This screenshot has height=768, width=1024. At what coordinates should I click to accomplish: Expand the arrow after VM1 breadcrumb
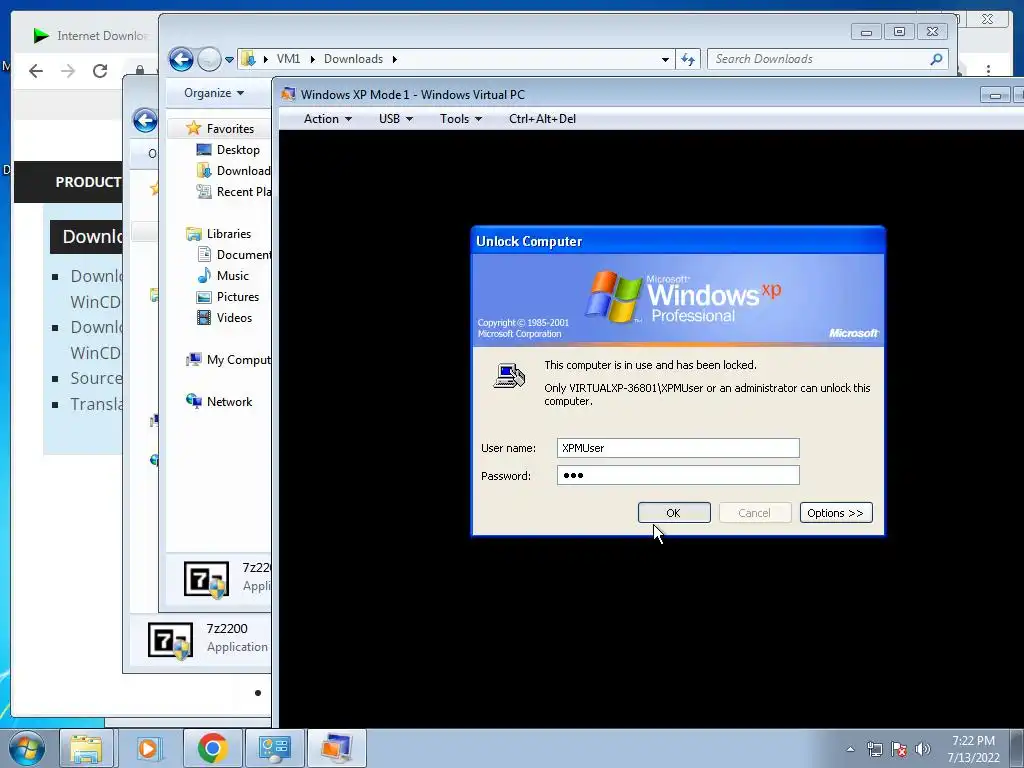click(x=312, y=59)
